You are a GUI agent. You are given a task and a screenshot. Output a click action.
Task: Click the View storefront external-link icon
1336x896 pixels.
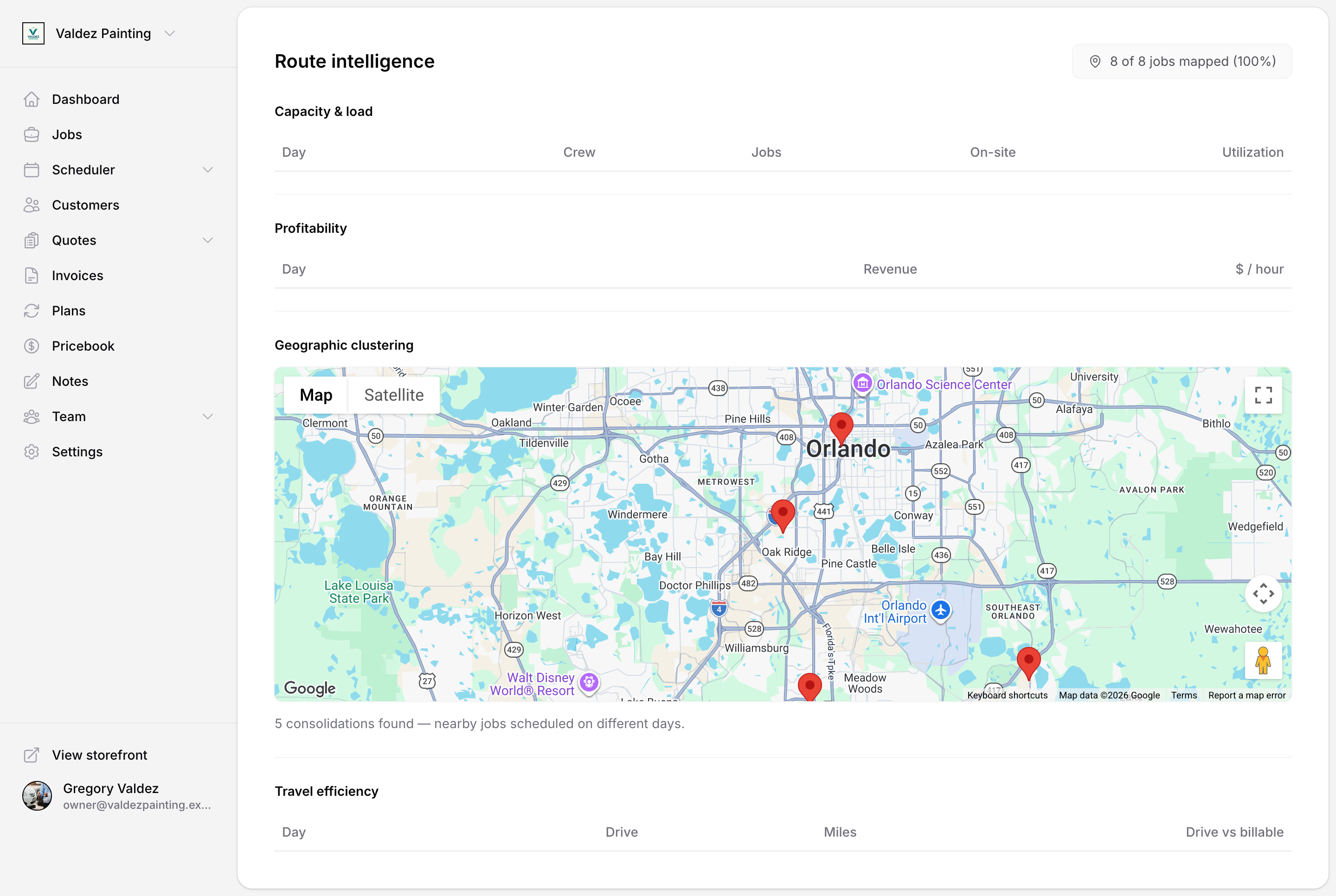(x=32, y=755)
